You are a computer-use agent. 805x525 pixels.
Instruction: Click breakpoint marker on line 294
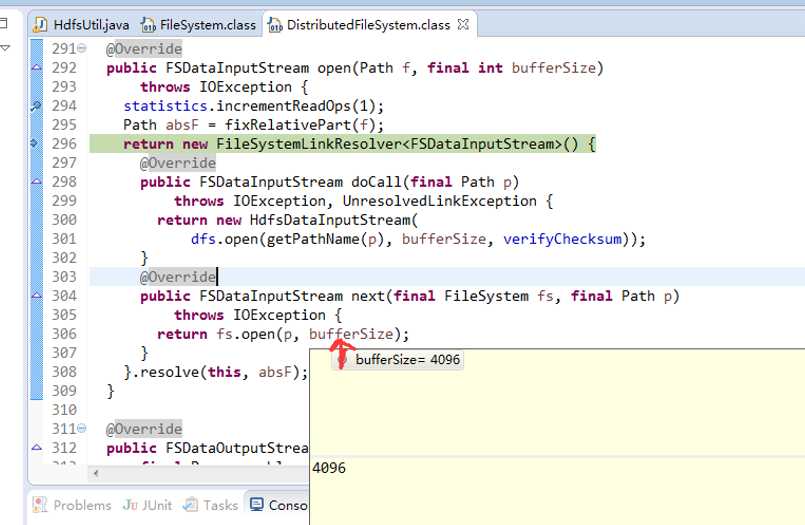click(x=36, y=106)
